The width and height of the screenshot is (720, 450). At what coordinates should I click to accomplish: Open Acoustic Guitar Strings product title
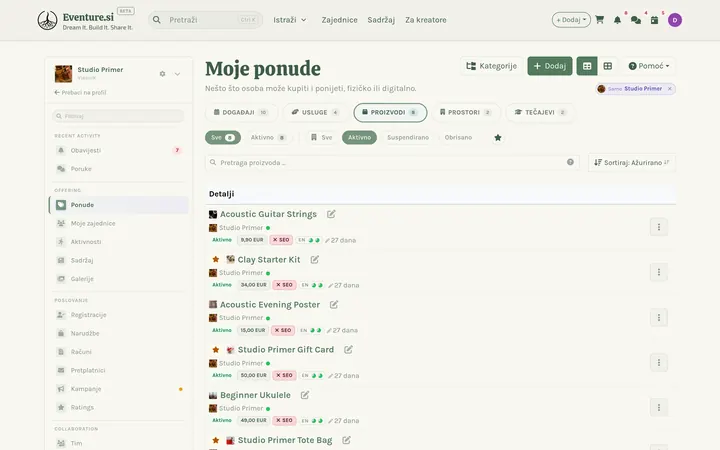point(268,214)
